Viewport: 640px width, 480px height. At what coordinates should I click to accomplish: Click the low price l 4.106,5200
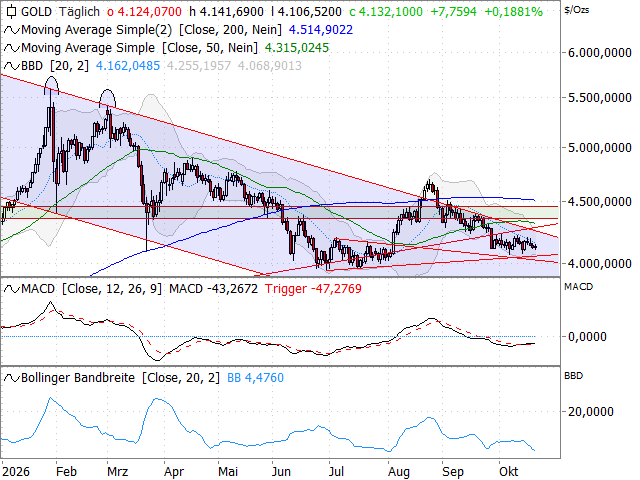[306, 12]
